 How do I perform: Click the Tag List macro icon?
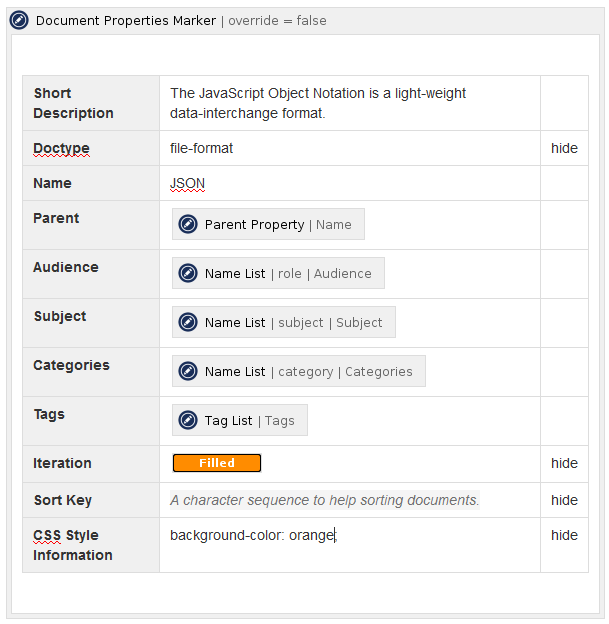[187, 420]
